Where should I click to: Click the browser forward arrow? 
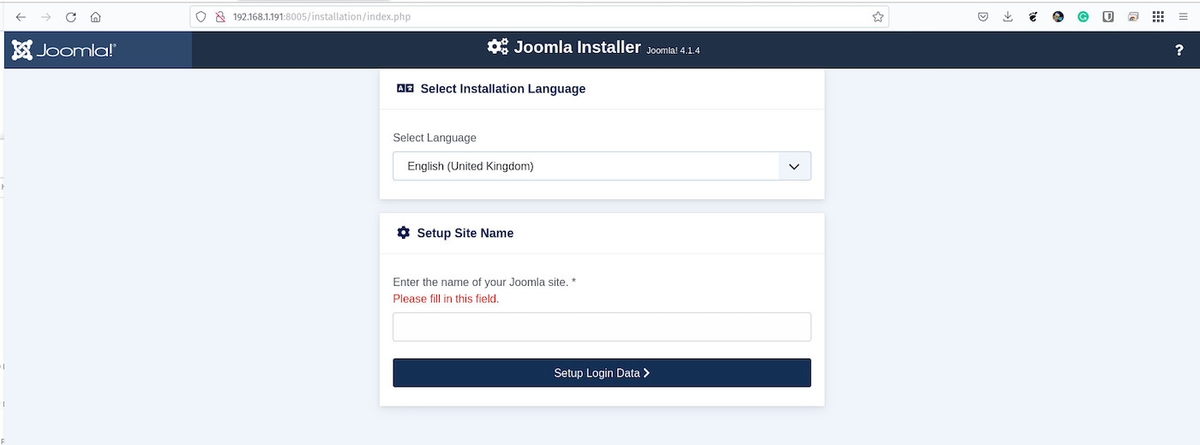click(x=46, y=16)
